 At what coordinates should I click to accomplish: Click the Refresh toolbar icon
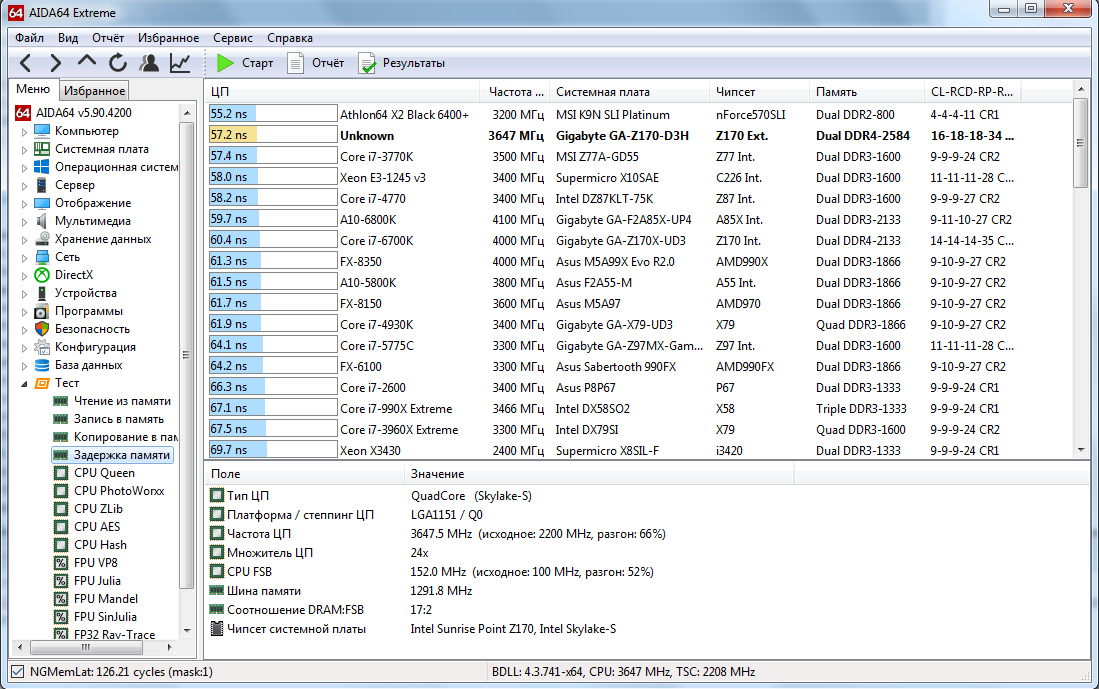pyautogui.click(x=118, y=63)
